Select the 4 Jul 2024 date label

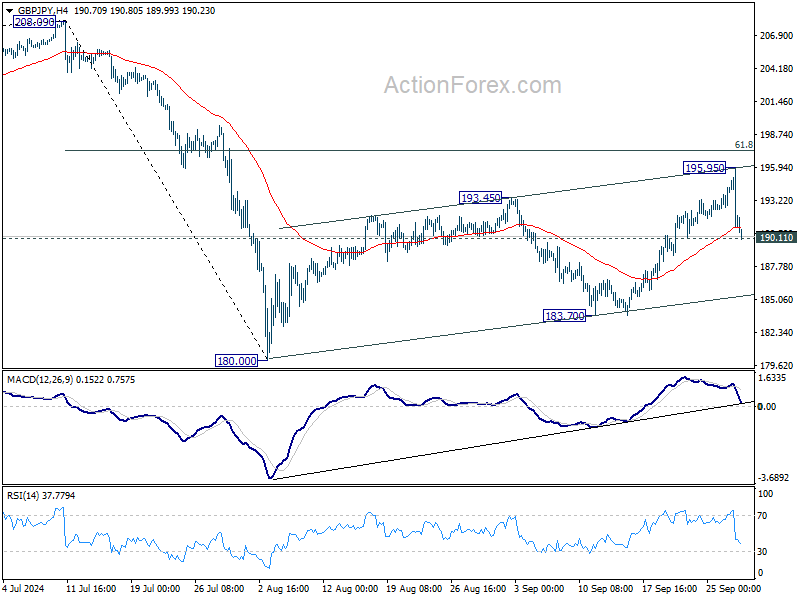23,588
